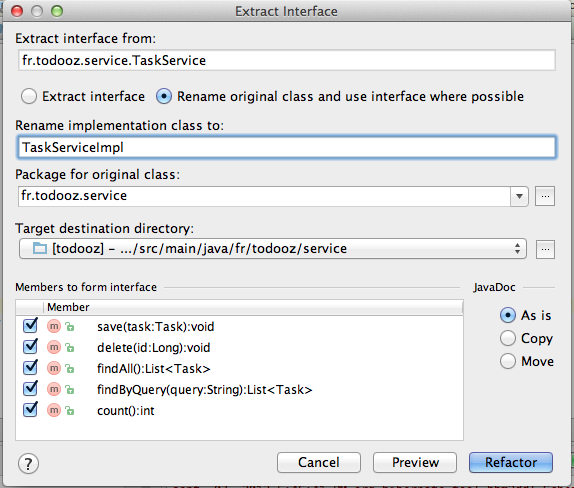This screenshot has height=488, width=574.
Task: Click the help question mark icon
Action: coord(28,463)
